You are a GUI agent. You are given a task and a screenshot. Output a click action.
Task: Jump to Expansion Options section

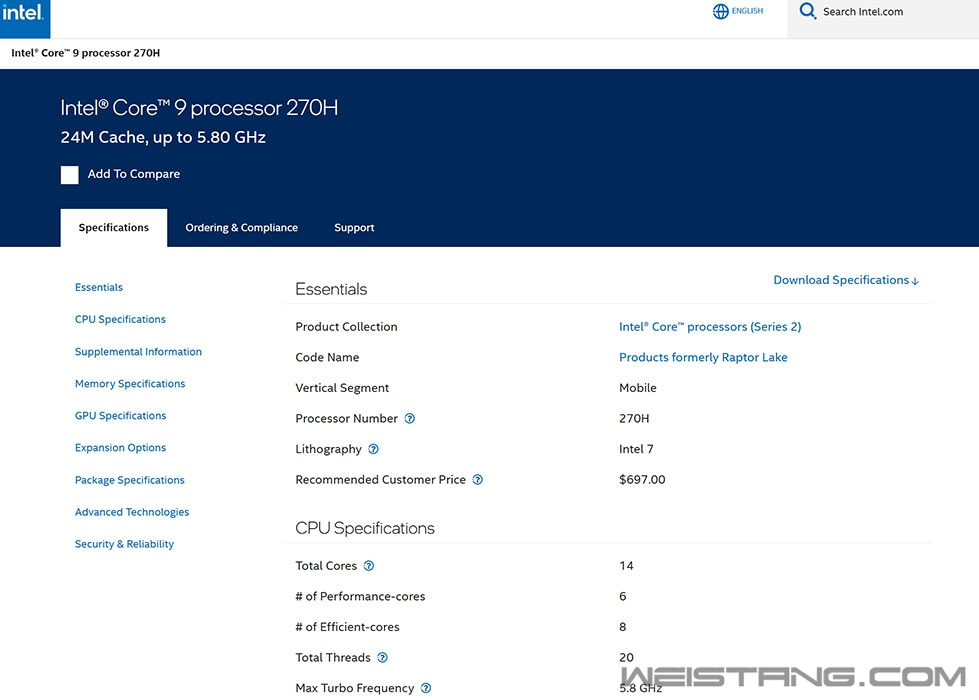(121, 448)
